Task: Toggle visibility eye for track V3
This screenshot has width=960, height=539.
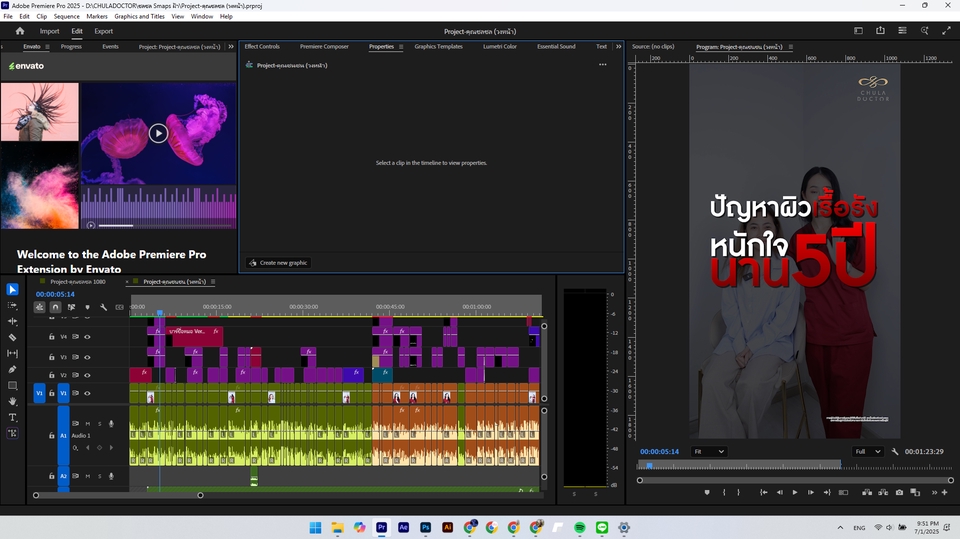Action: click(x=87, y=357)
